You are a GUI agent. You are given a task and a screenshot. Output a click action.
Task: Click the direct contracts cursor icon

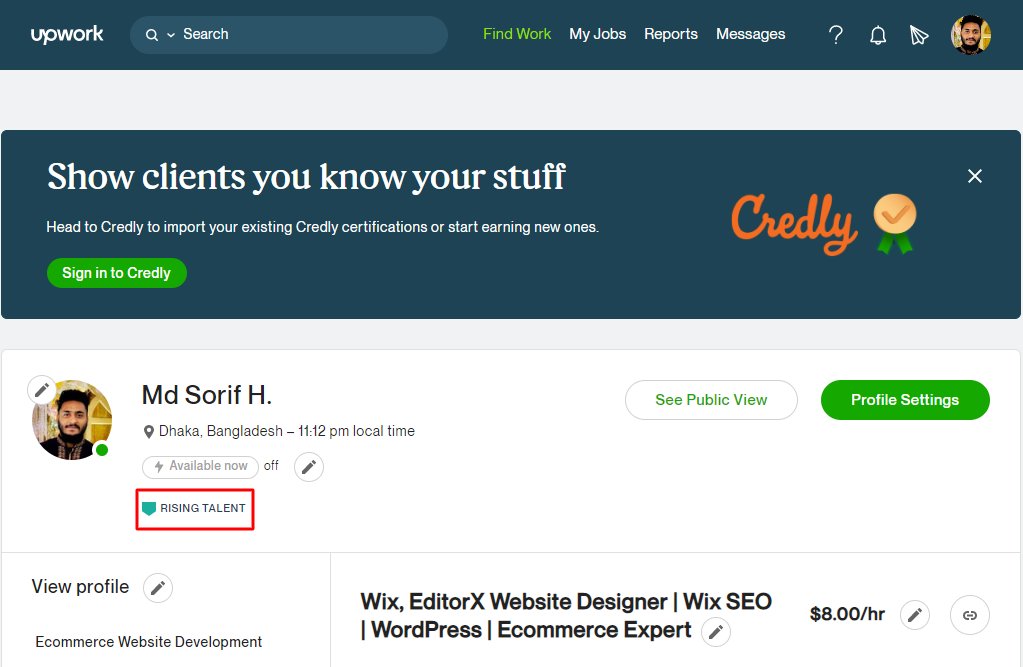tap(919, 35)
